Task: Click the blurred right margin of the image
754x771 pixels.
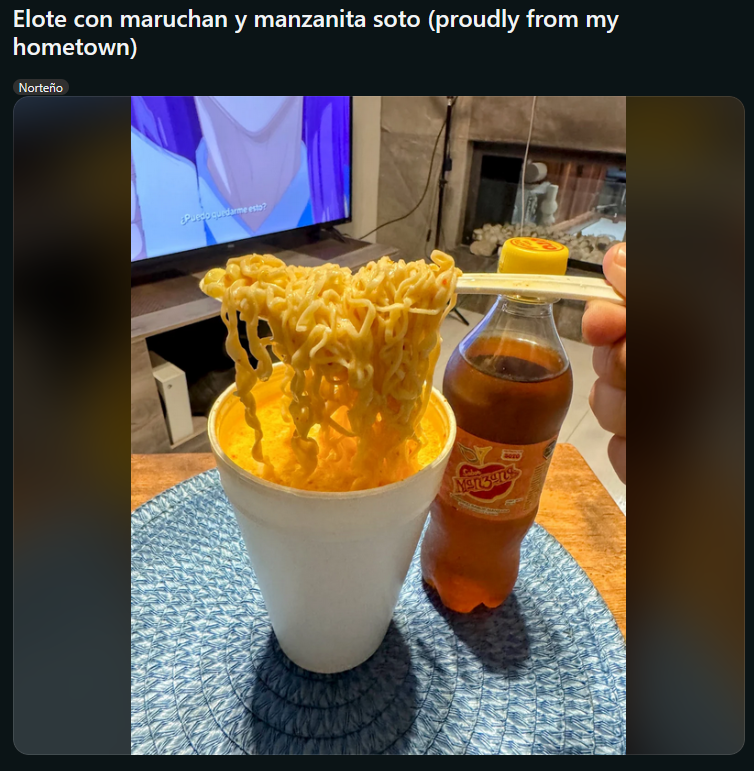Action: tap(685, 425)
